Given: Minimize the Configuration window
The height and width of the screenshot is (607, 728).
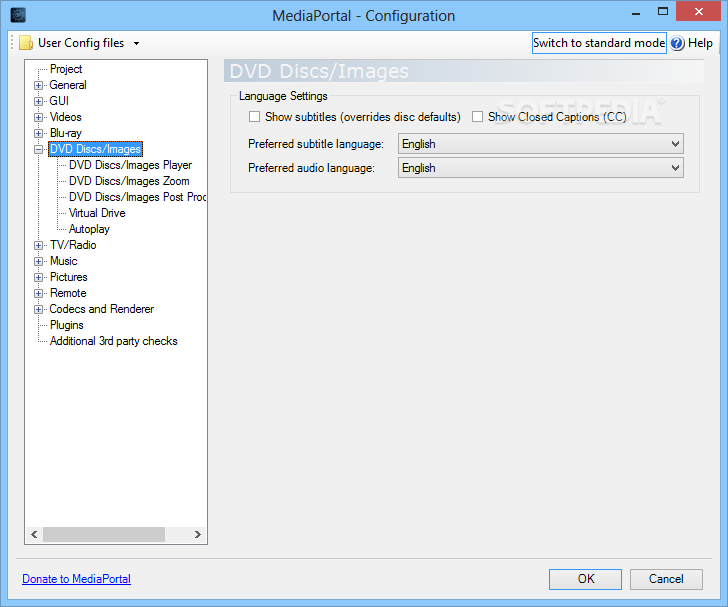Looking at the screenshot, I should tap(636, 13).
